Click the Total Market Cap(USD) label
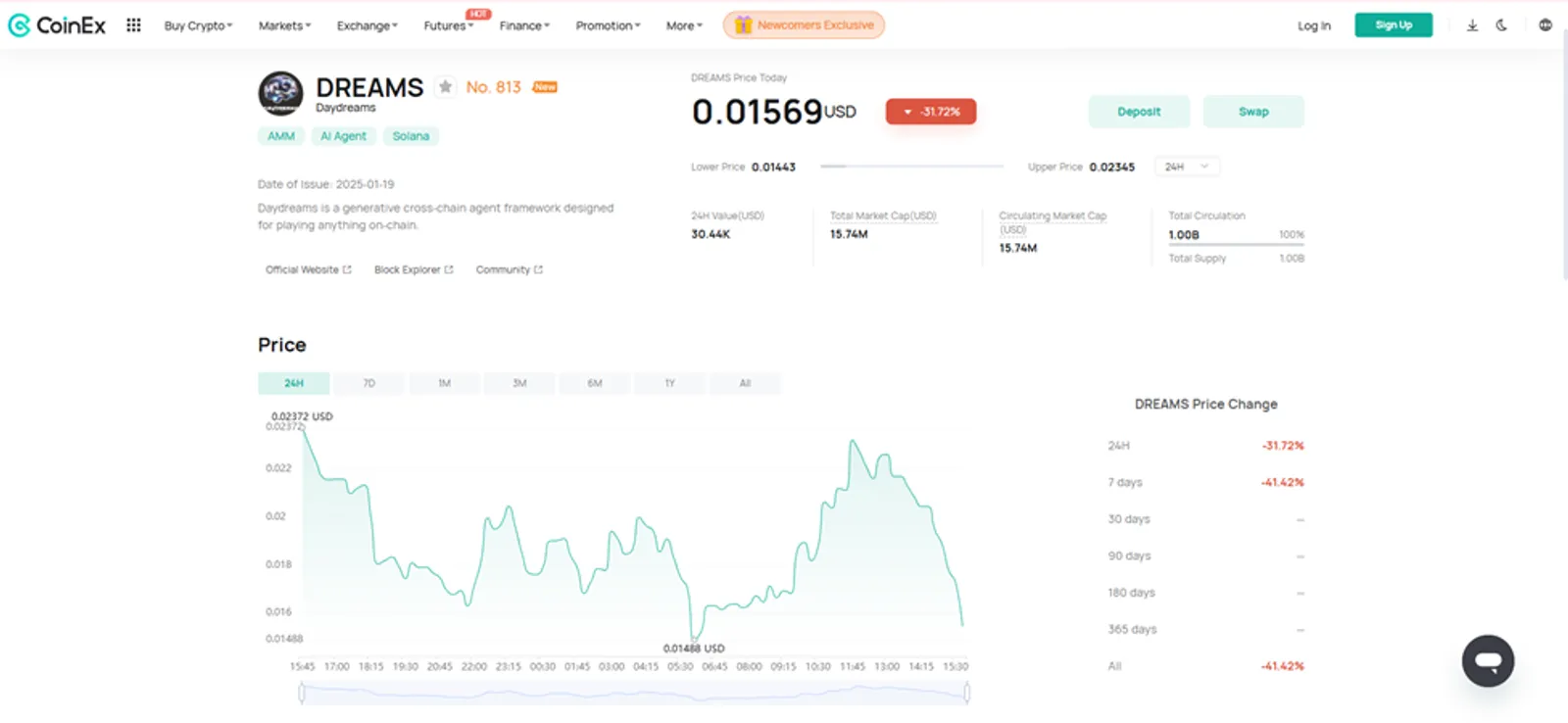The height and width of the screenshot is (723, 1568). click(883, 216)
